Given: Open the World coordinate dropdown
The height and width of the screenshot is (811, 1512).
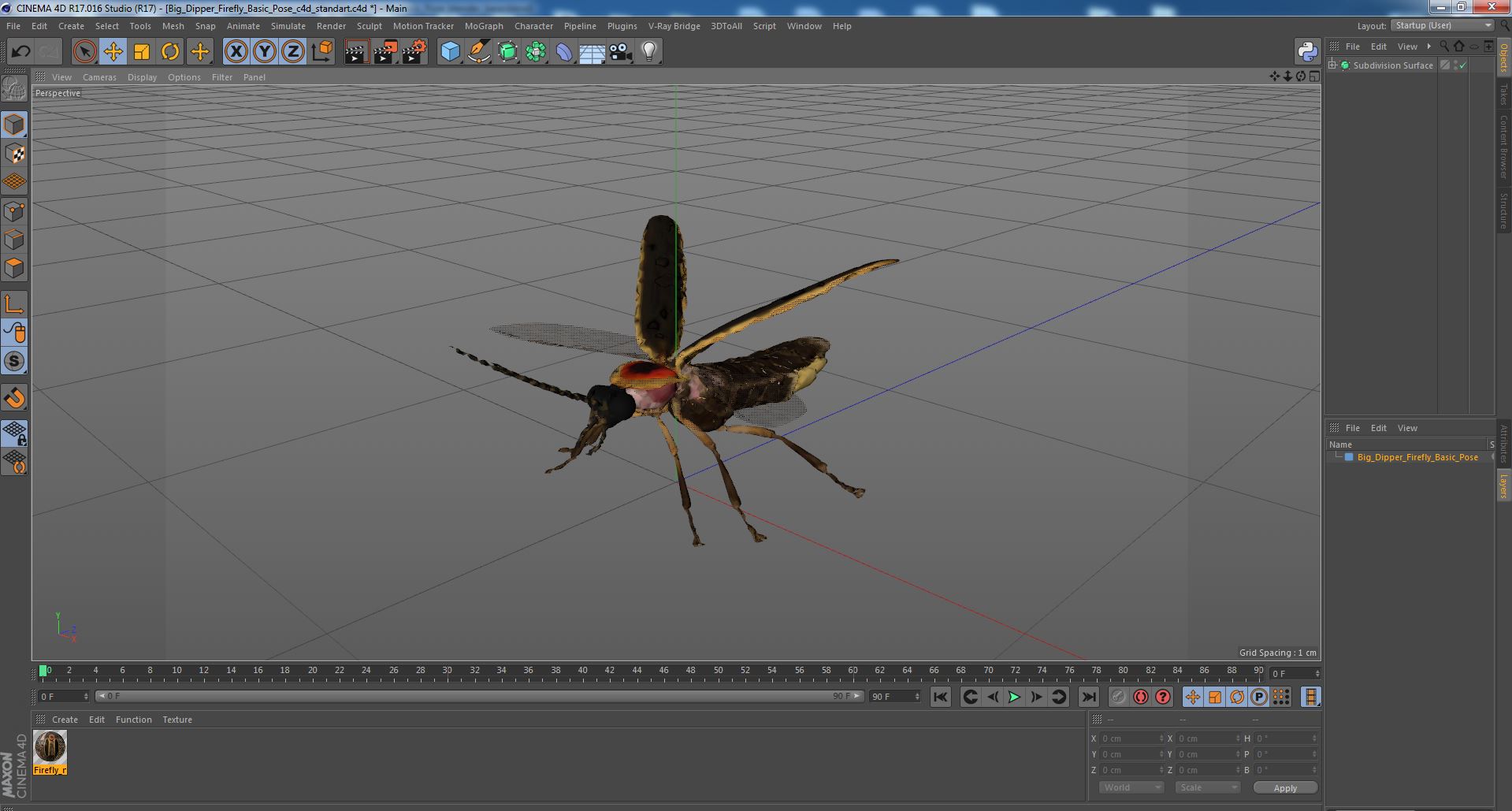Looking at the screenshot, I should click(1131, 787).
